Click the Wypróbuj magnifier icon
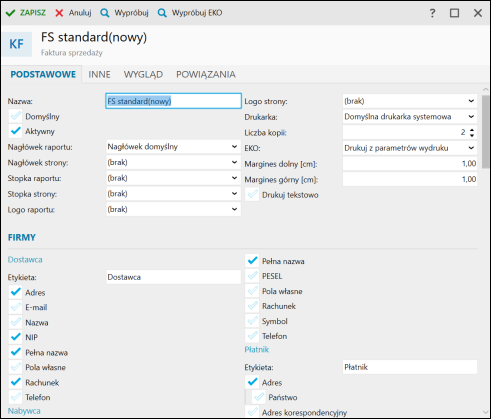 [105, 13]
